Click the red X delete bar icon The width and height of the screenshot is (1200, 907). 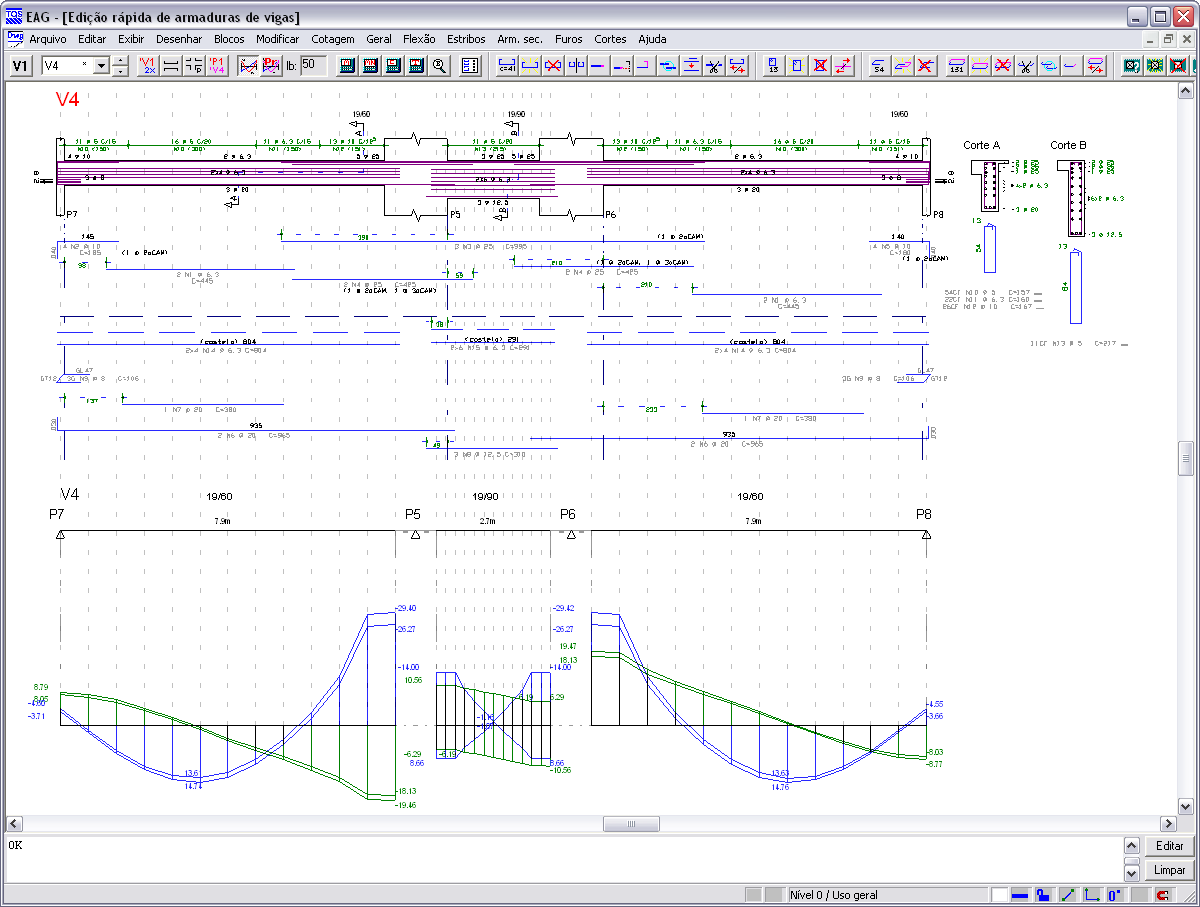[x=551, y=66]
